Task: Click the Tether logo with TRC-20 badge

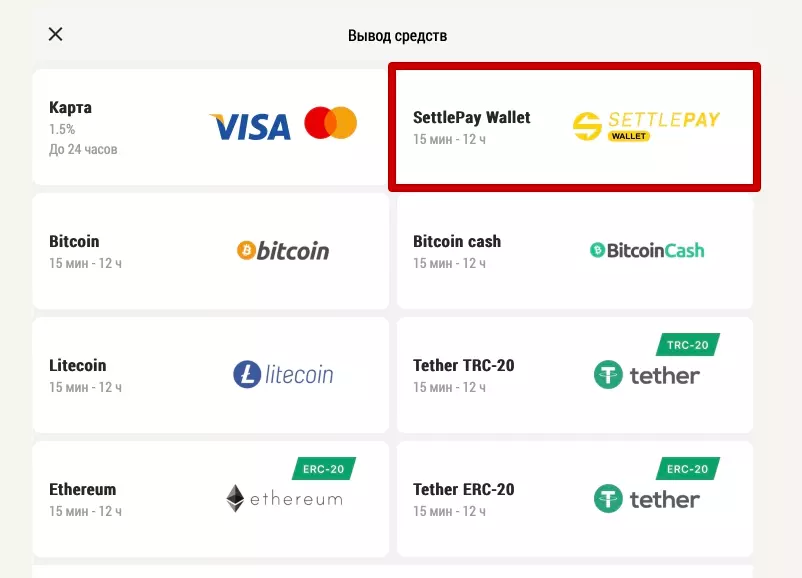Action: click(646, 376)
